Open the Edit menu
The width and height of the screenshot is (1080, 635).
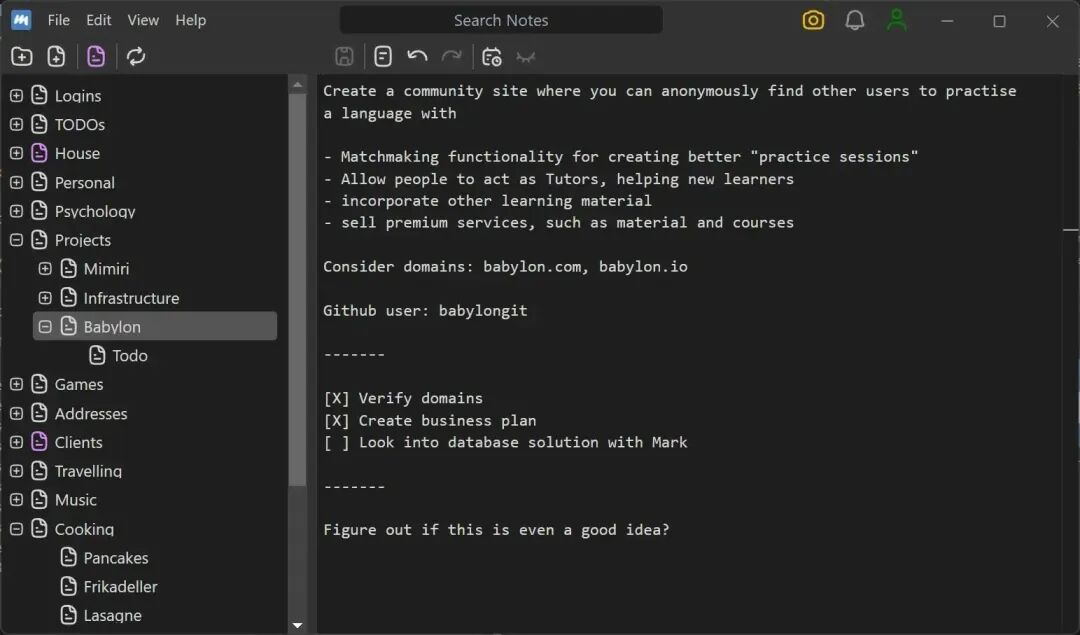point(98,20)
